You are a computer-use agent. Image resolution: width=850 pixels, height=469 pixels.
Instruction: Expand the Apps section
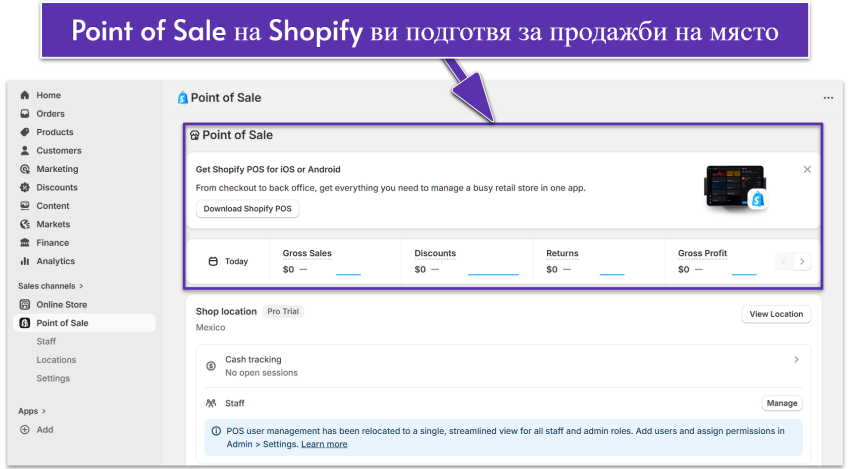tap(32, 412)
